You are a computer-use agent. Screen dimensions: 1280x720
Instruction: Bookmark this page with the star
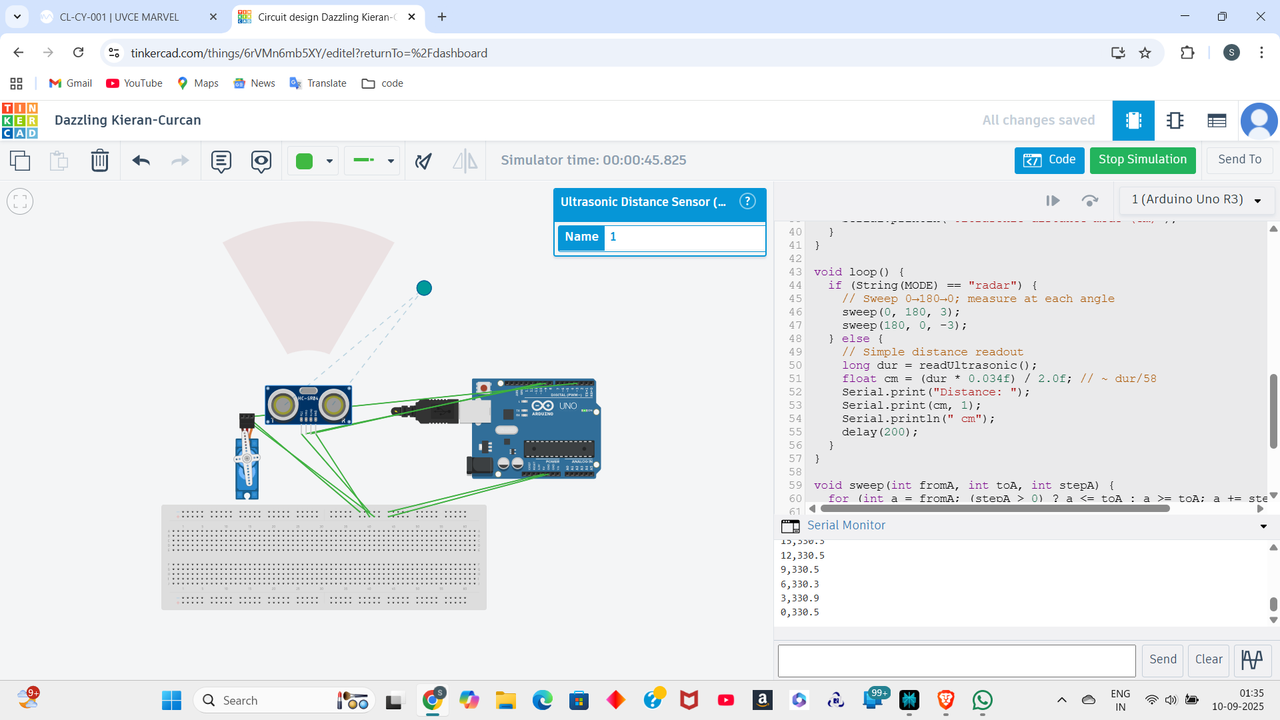pyautogui.click(x=1145, y=53)
